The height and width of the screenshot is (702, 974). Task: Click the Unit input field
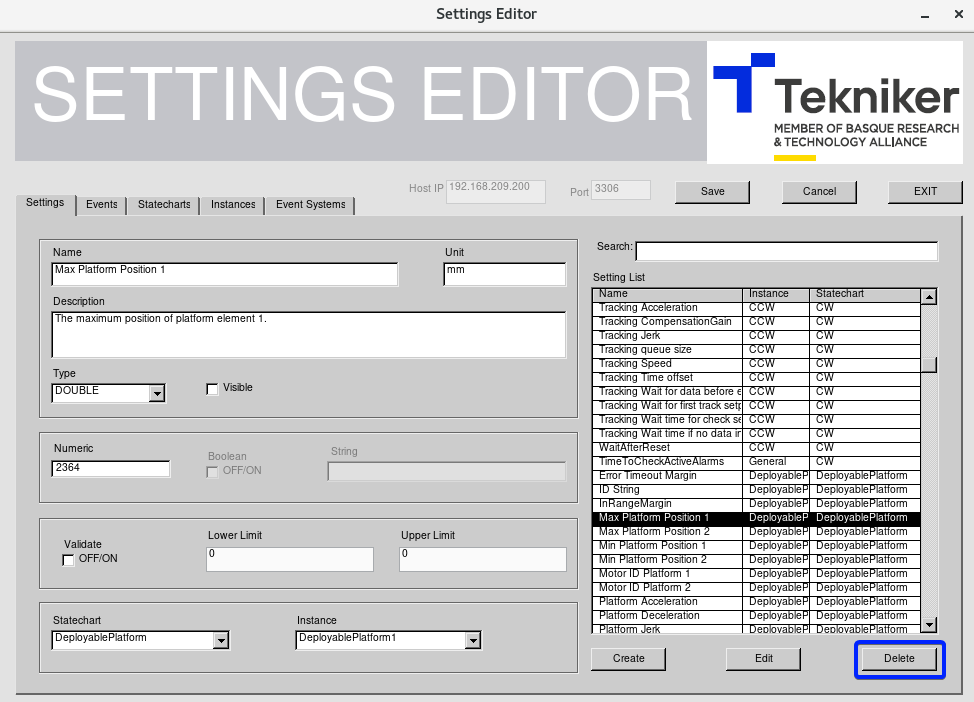(504, 274)
